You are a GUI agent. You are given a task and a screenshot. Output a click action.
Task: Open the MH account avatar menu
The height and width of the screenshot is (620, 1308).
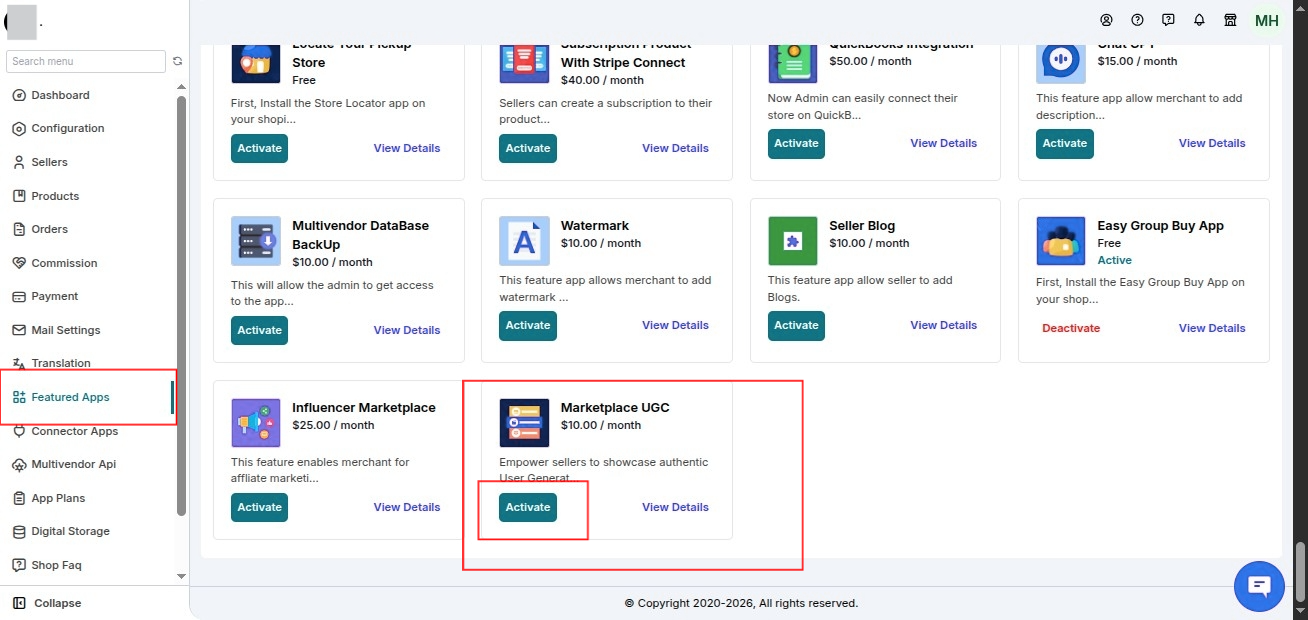(1266, 20)
